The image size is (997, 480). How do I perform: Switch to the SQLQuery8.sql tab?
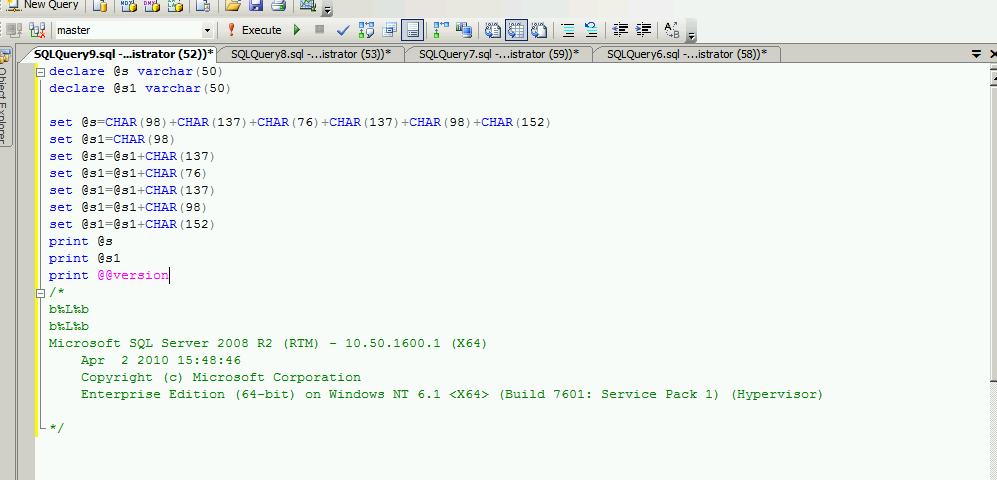[311, 54]
